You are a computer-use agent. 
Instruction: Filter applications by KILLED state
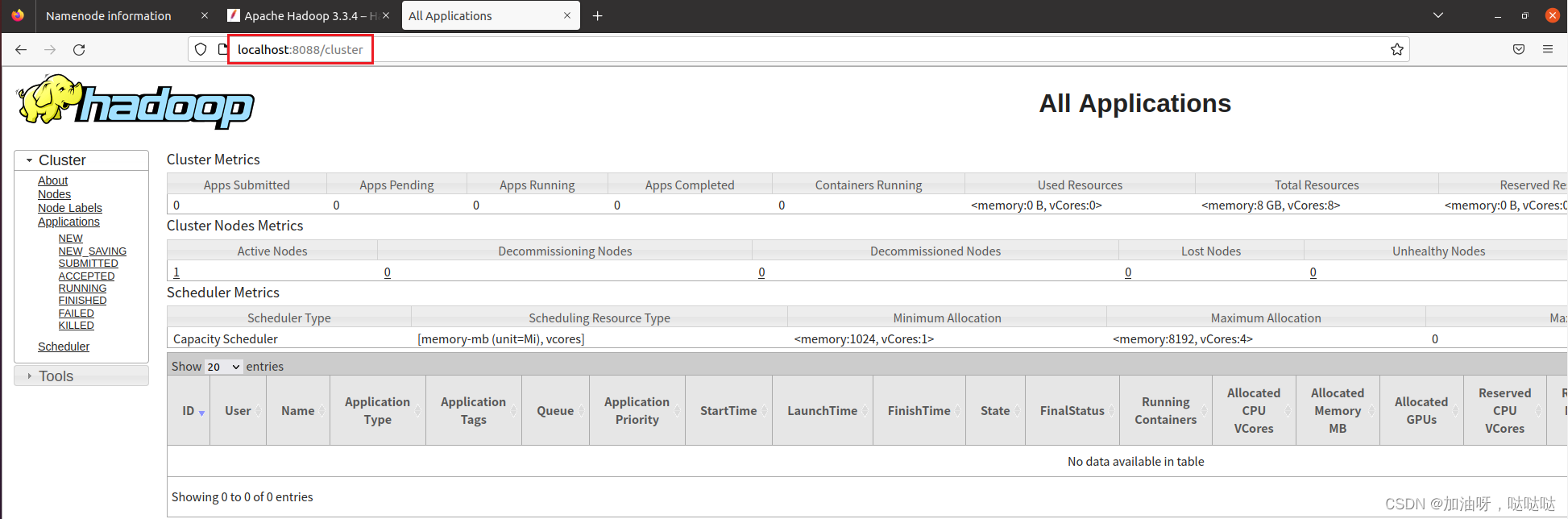[x=76, y=326]
